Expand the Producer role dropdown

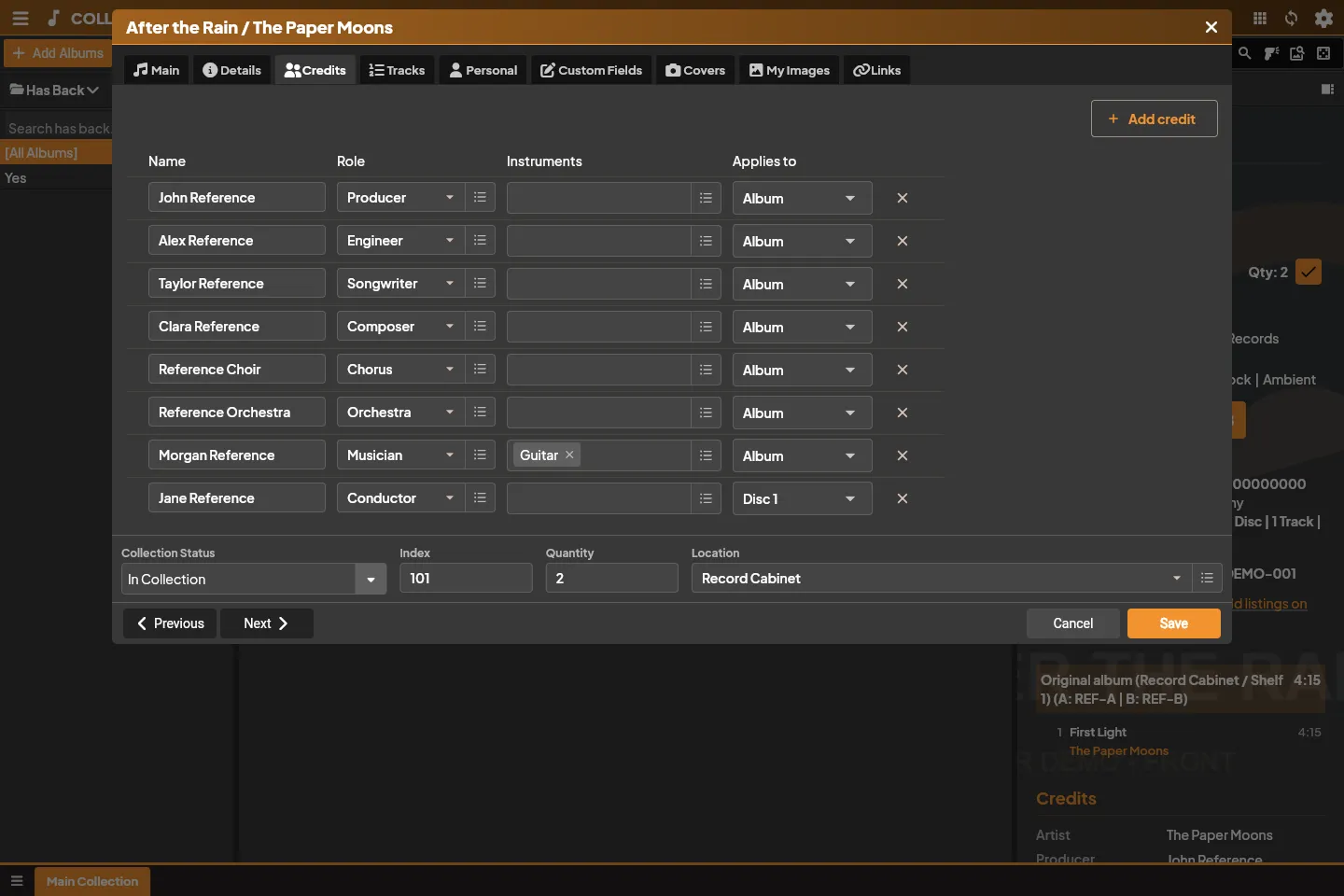click(450, 198)
